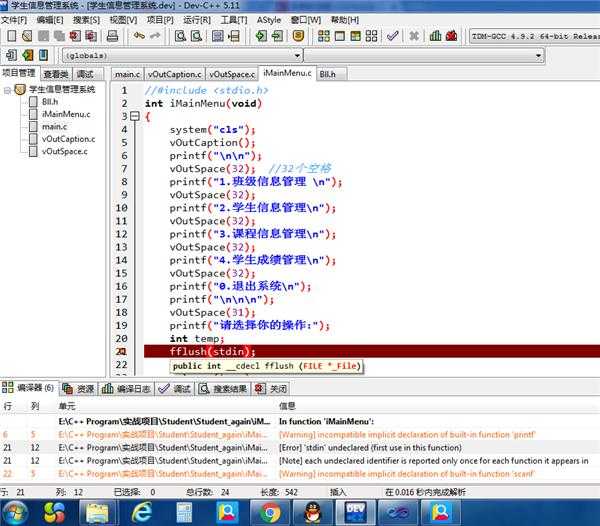Open the 运行[R] menu

tap(197, 20)
